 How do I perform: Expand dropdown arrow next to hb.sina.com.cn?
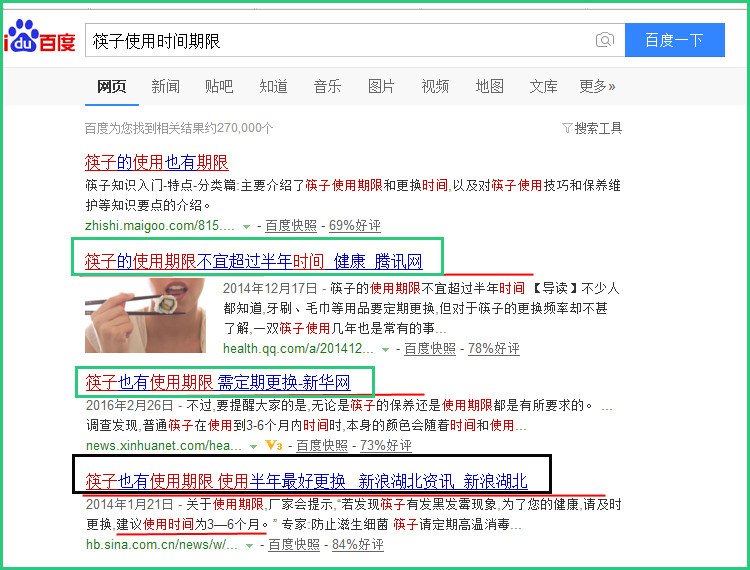(x=249, y=546)
